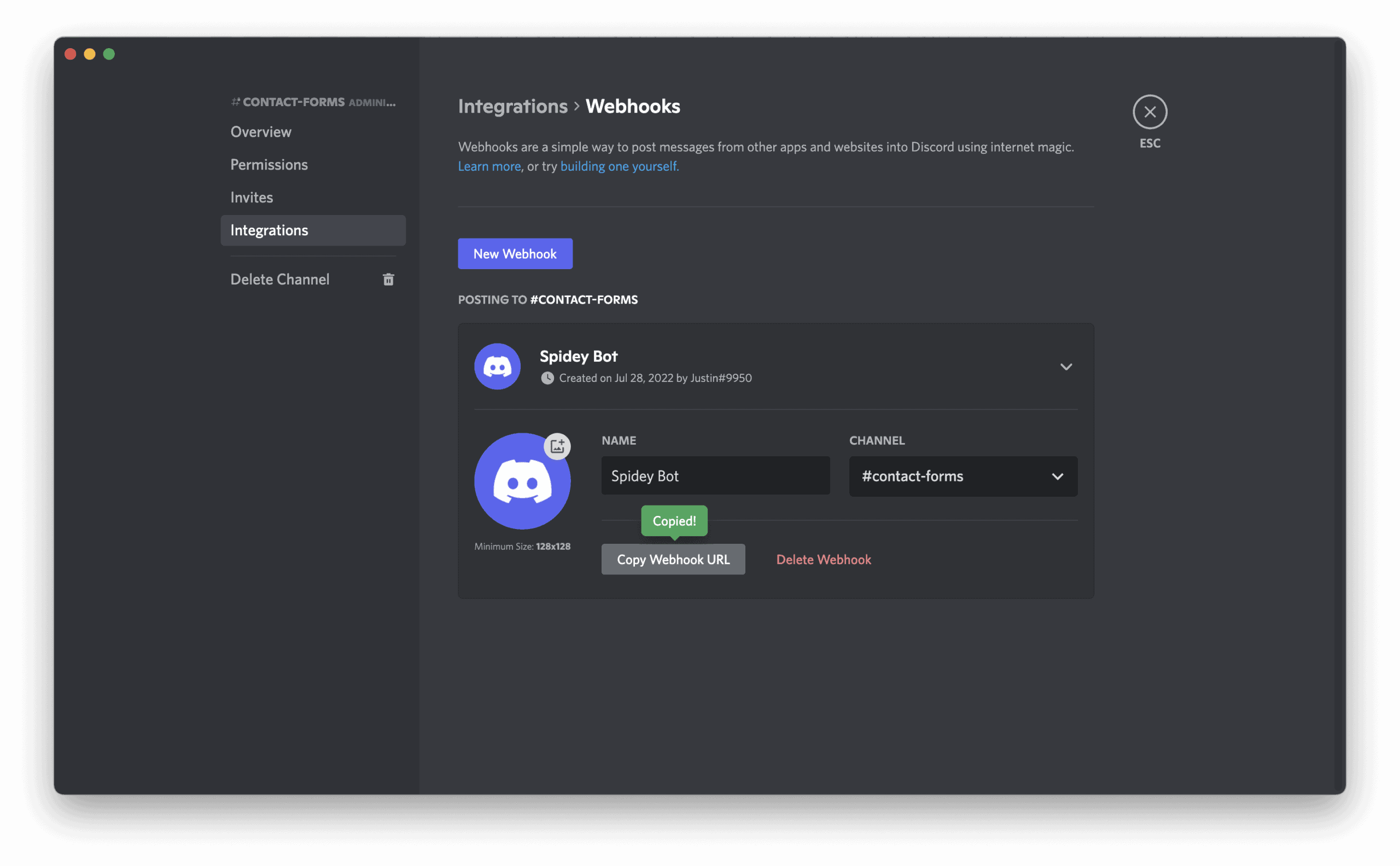Open the Learn more link
Image resolution: width=1400 pixels, height=866 pixels.
[489, 167]
